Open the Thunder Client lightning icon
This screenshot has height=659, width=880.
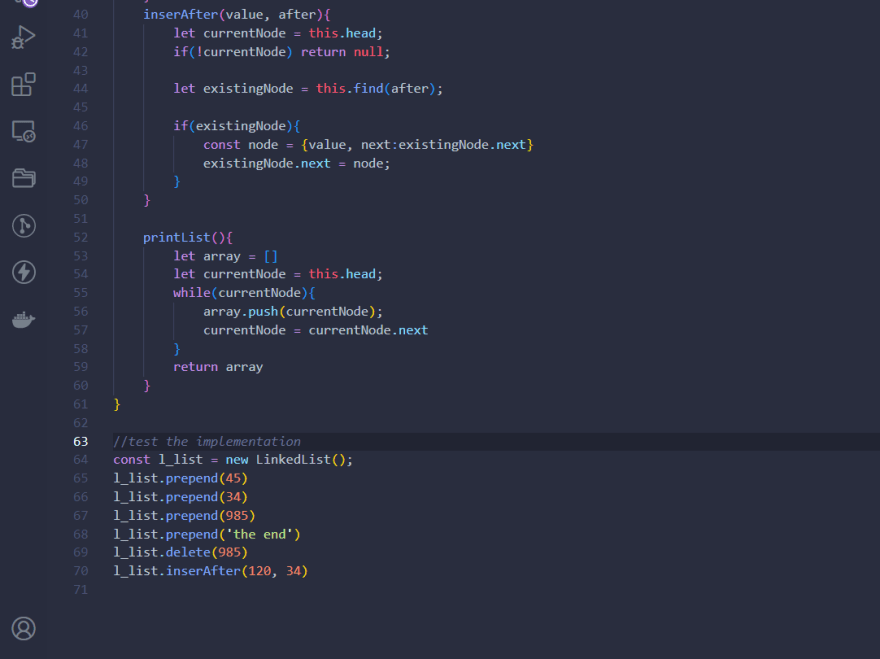(x=24, y=272)
